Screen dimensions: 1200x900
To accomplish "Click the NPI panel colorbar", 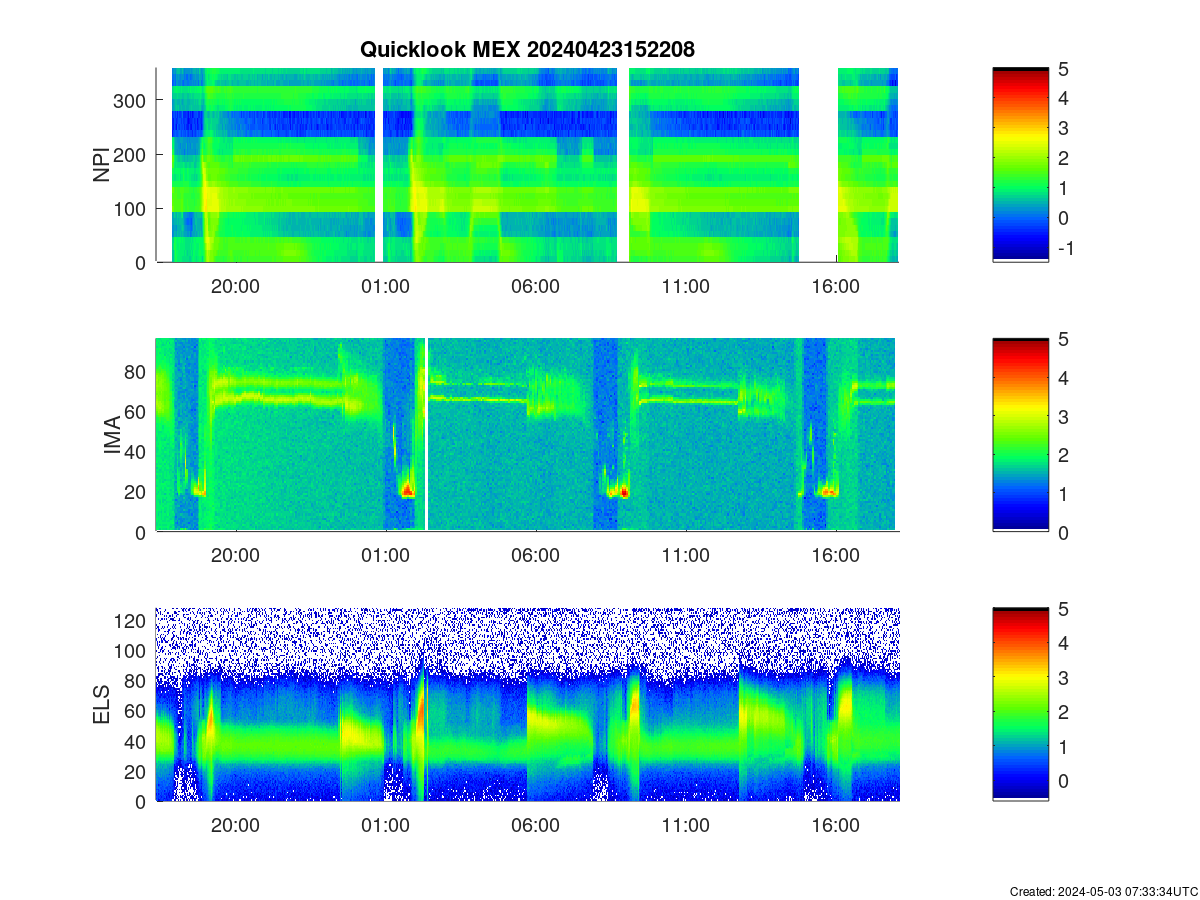I will pos(1021,165).
